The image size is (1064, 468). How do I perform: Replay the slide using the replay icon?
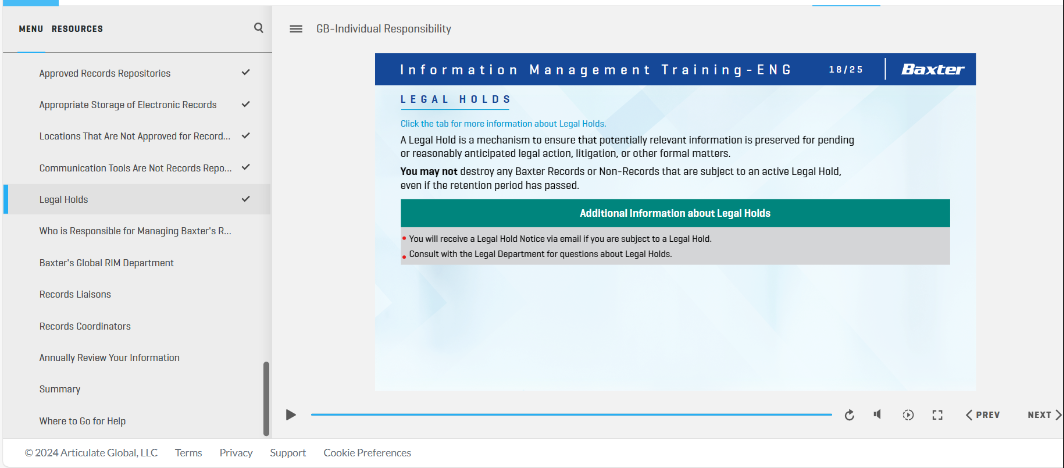(850, 415)
